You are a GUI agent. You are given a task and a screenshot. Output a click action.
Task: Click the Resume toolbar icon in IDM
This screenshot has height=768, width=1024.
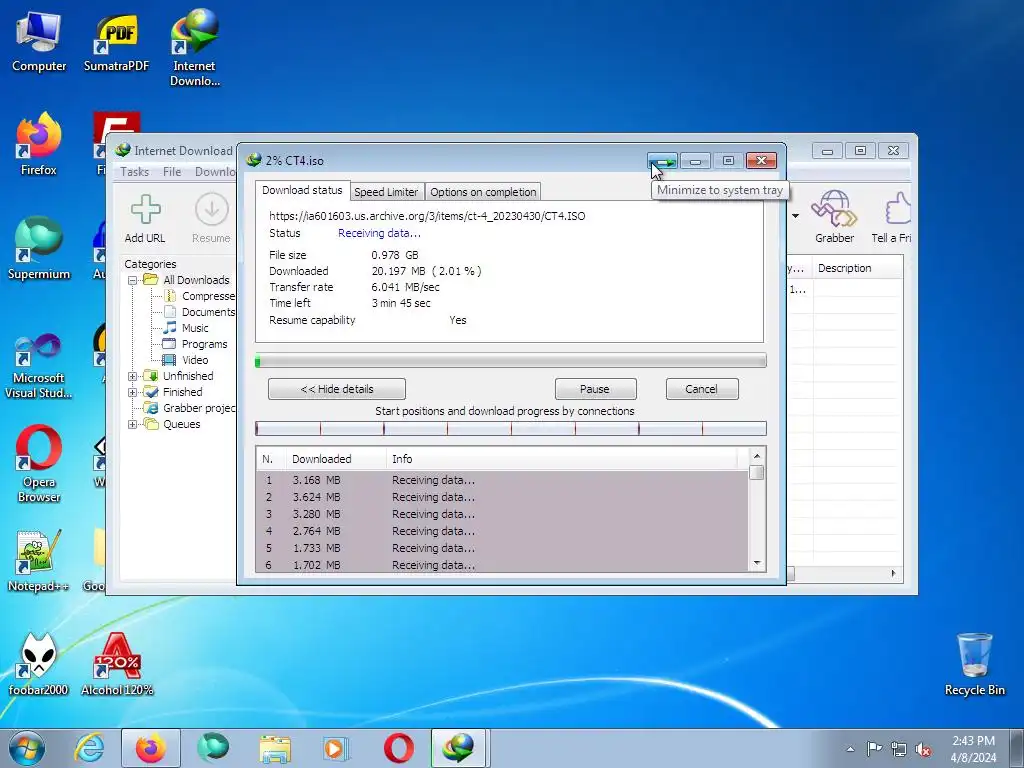pyautogui.click(x=212, y=210)
